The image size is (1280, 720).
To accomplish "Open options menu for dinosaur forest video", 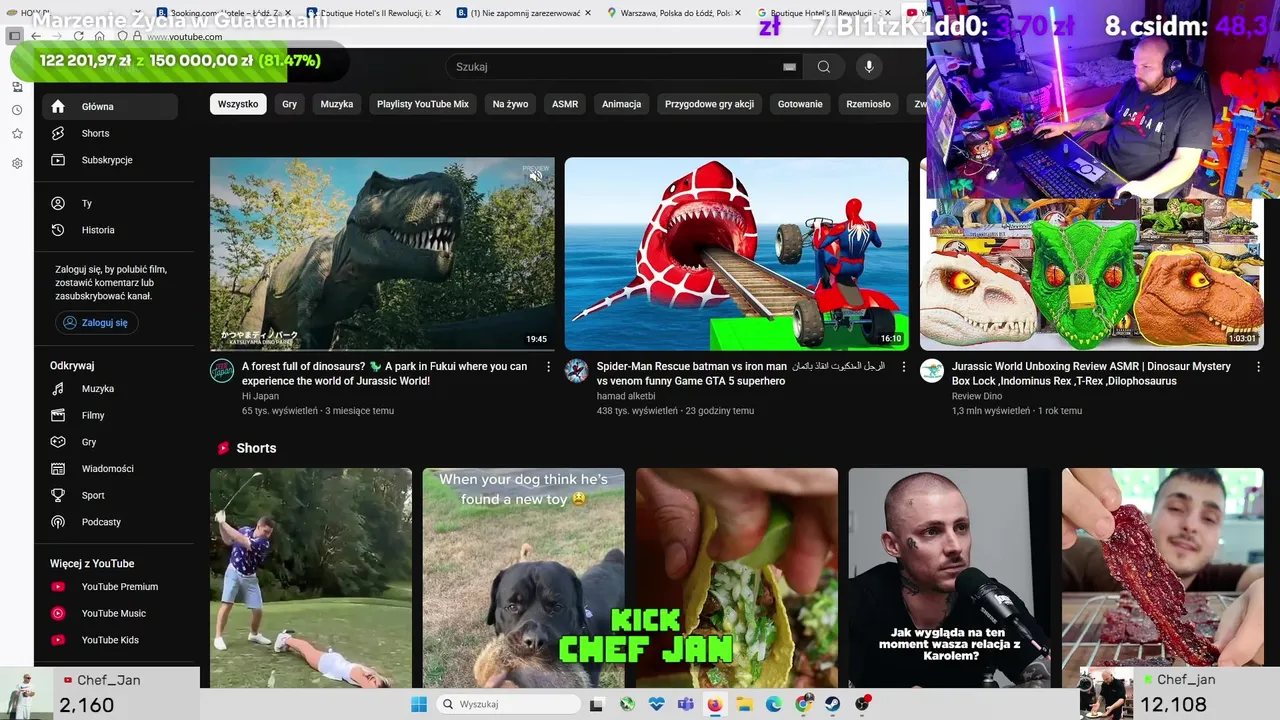I will tap(548, 367).
